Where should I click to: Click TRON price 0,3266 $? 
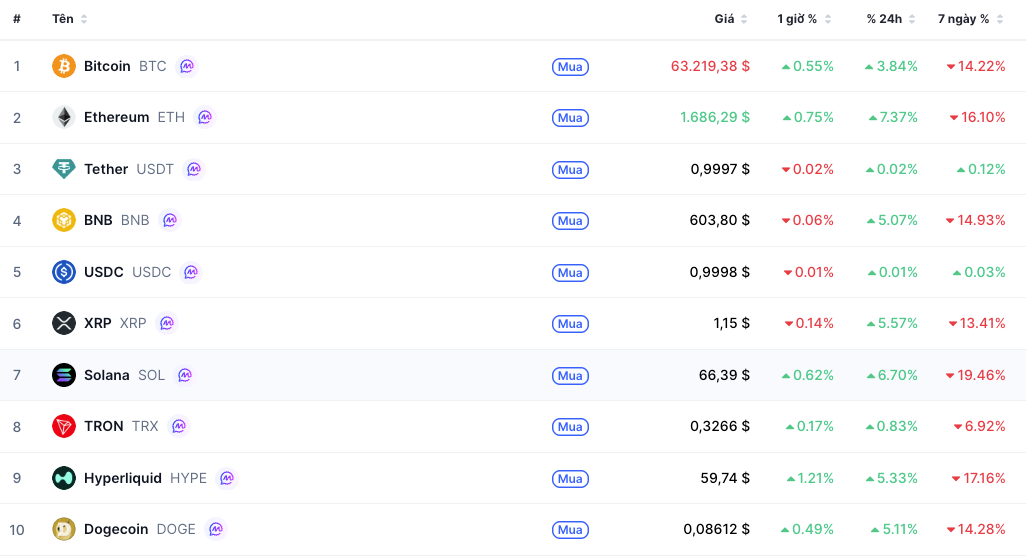click(720, 426)
